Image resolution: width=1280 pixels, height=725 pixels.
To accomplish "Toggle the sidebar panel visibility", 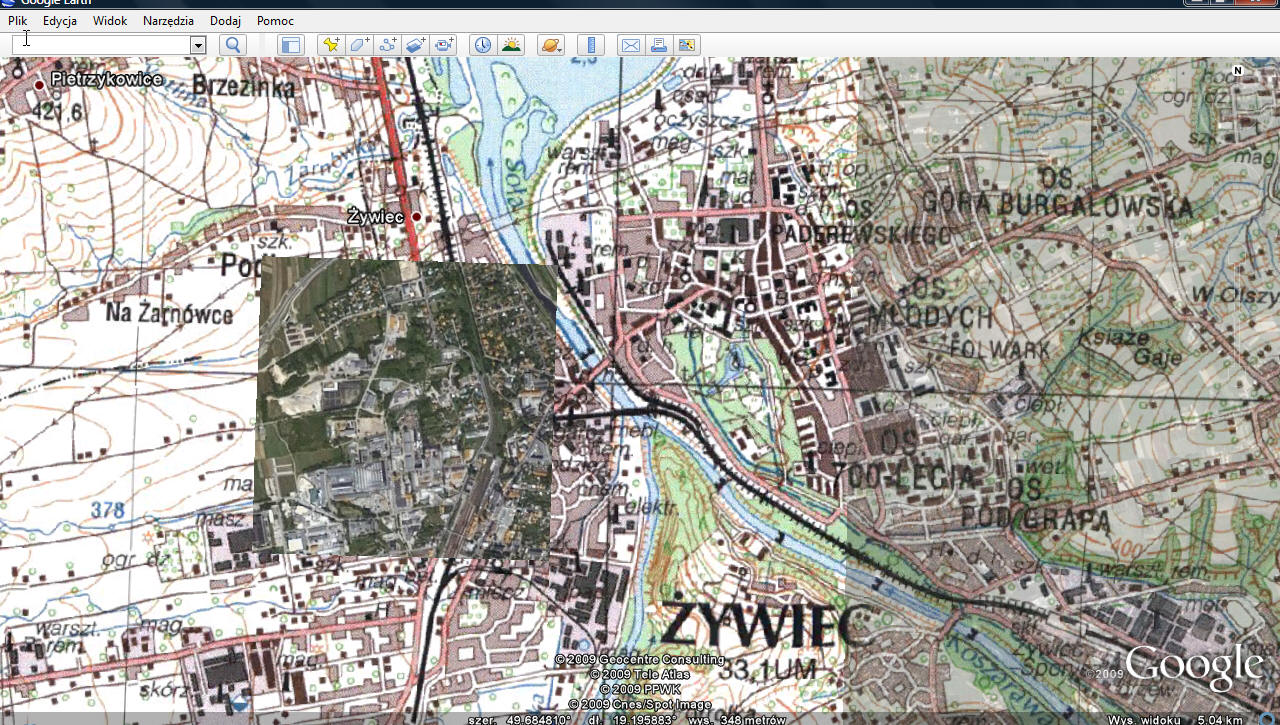I will coord(290,45).
